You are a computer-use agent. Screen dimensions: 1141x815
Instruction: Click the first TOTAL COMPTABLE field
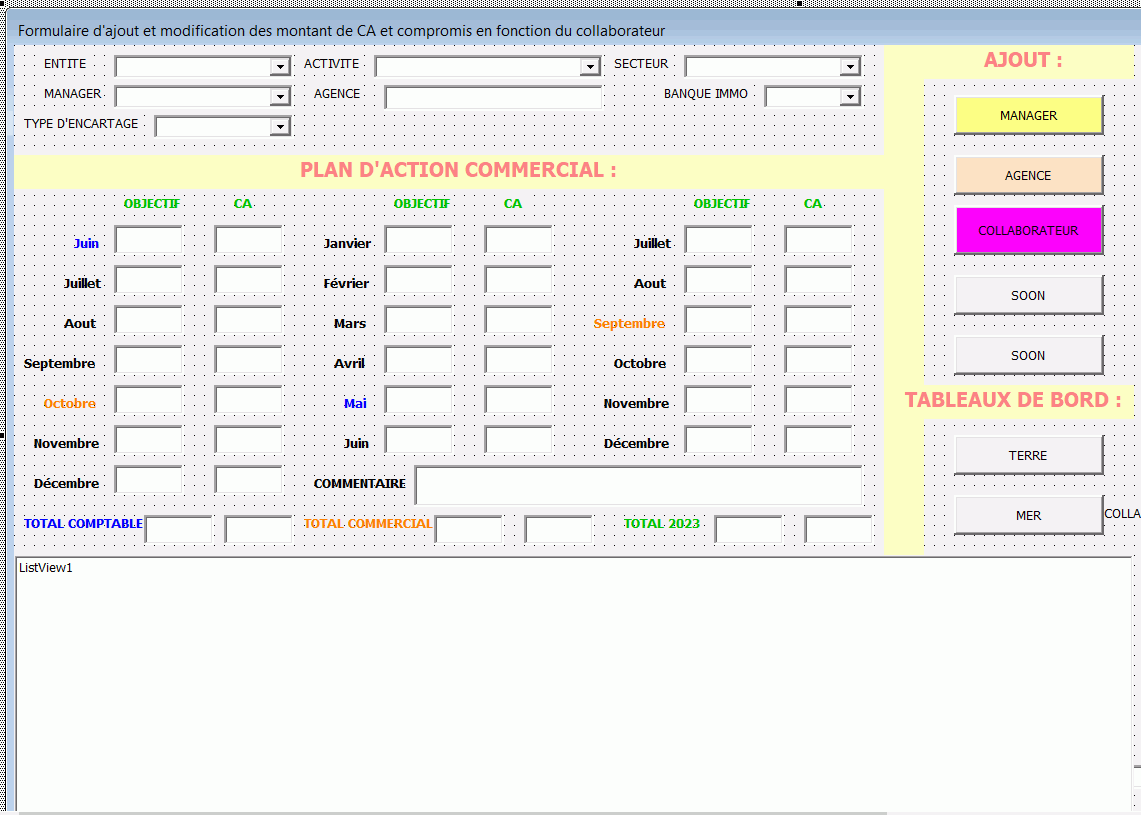point(179,530)
